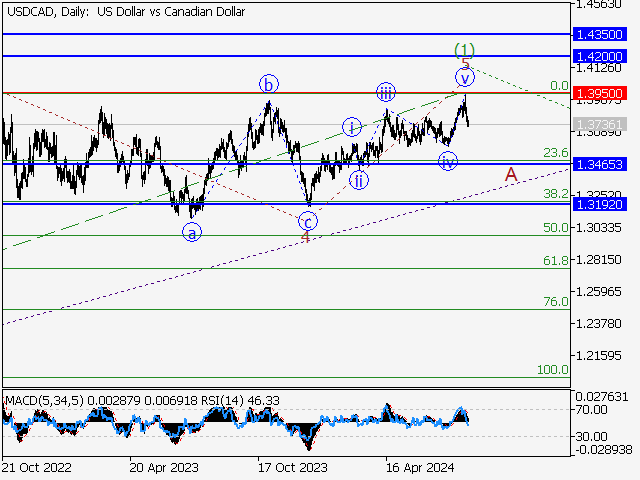
Task: Select the circled wave 'i' label
Action: [x=352, y=127]
